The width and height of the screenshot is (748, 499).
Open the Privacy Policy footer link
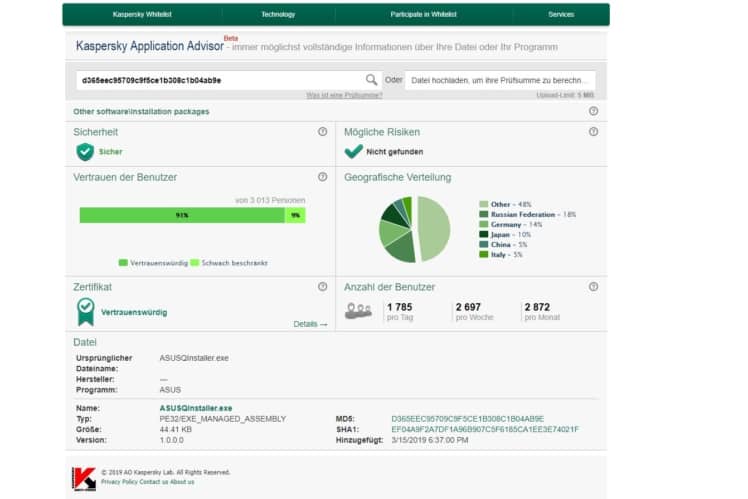(119, 482)
